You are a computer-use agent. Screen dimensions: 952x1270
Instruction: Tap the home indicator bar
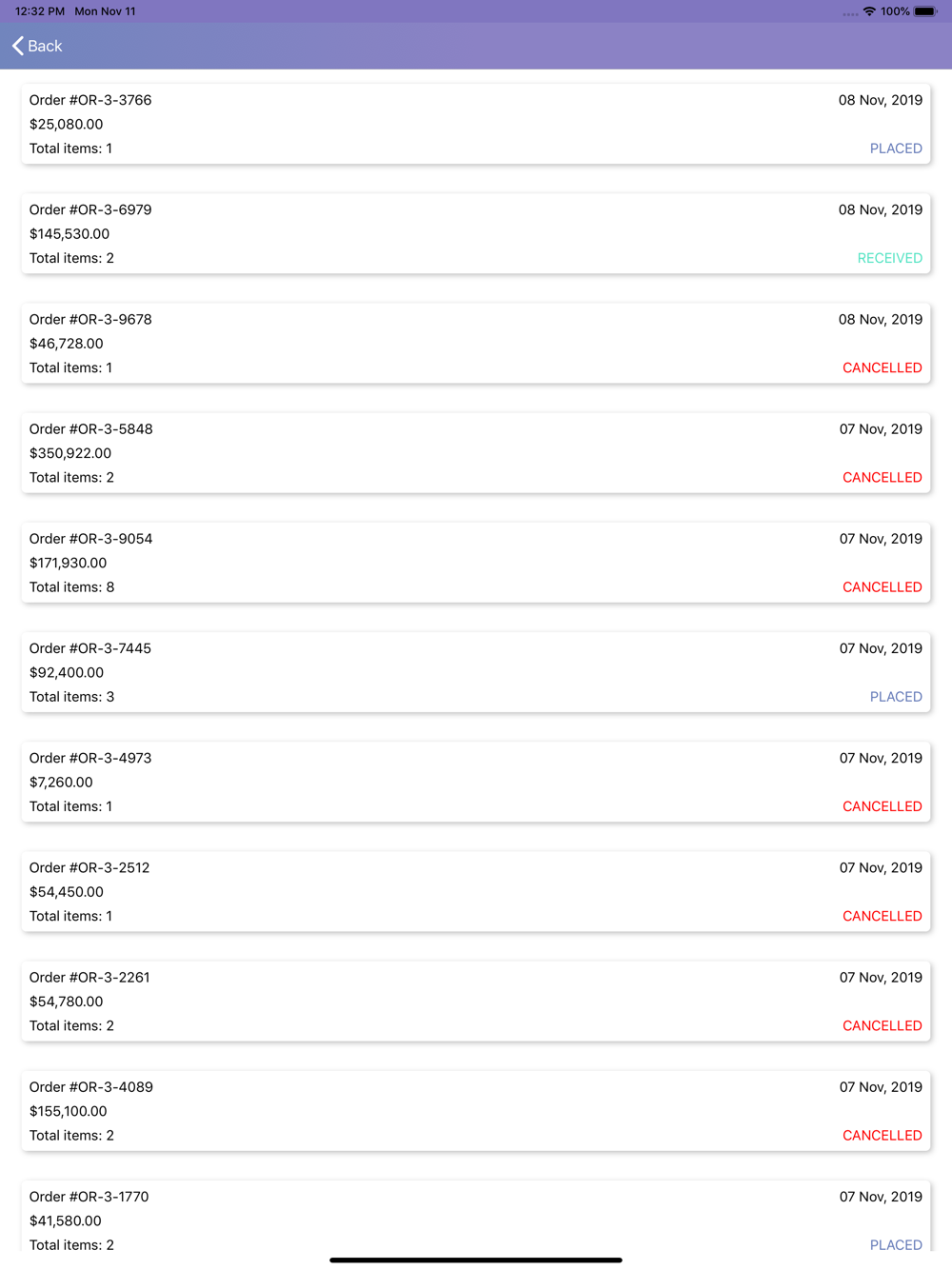pos(476,1260)
